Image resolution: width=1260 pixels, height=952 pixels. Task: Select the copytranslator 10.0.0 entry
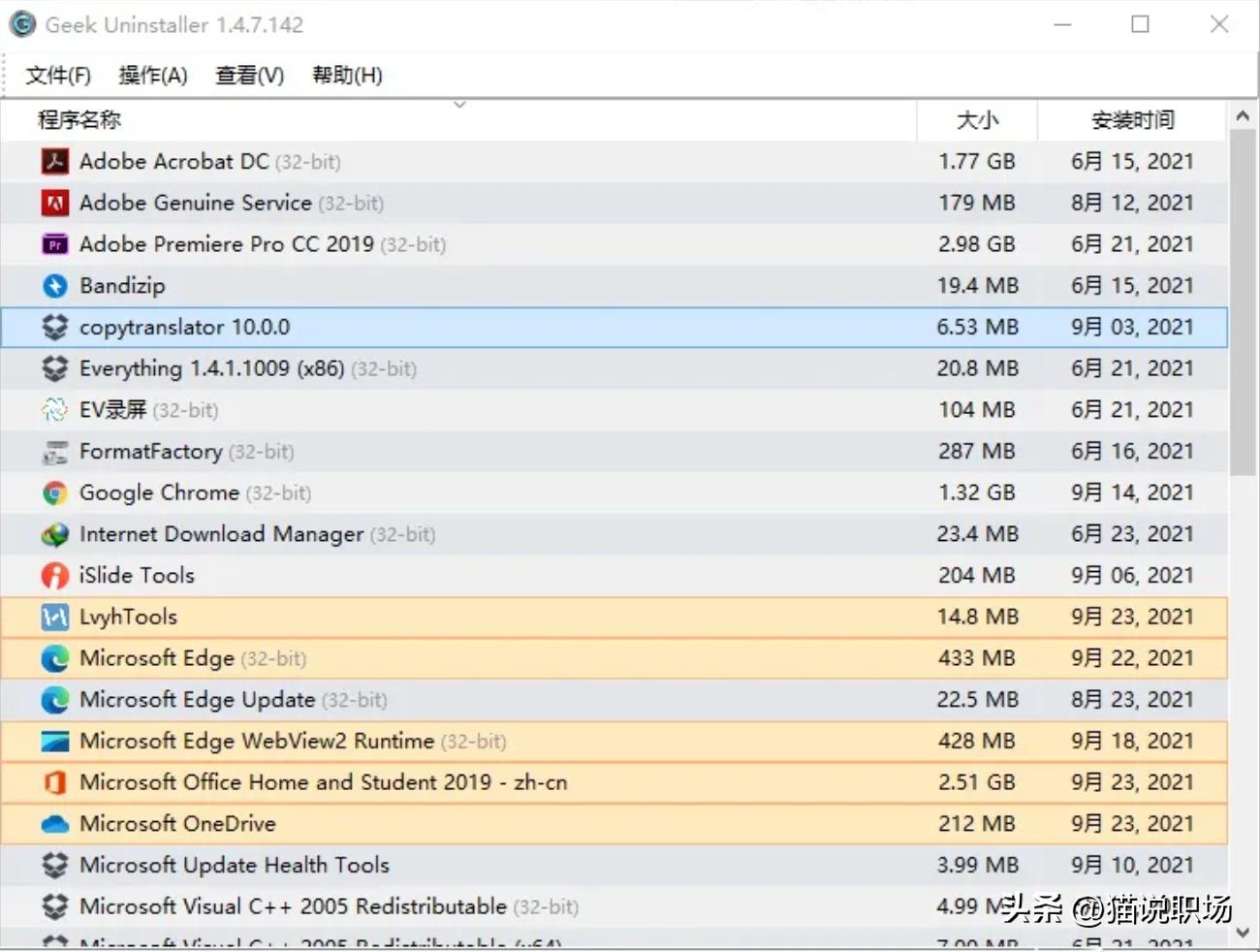click(388, 327)
